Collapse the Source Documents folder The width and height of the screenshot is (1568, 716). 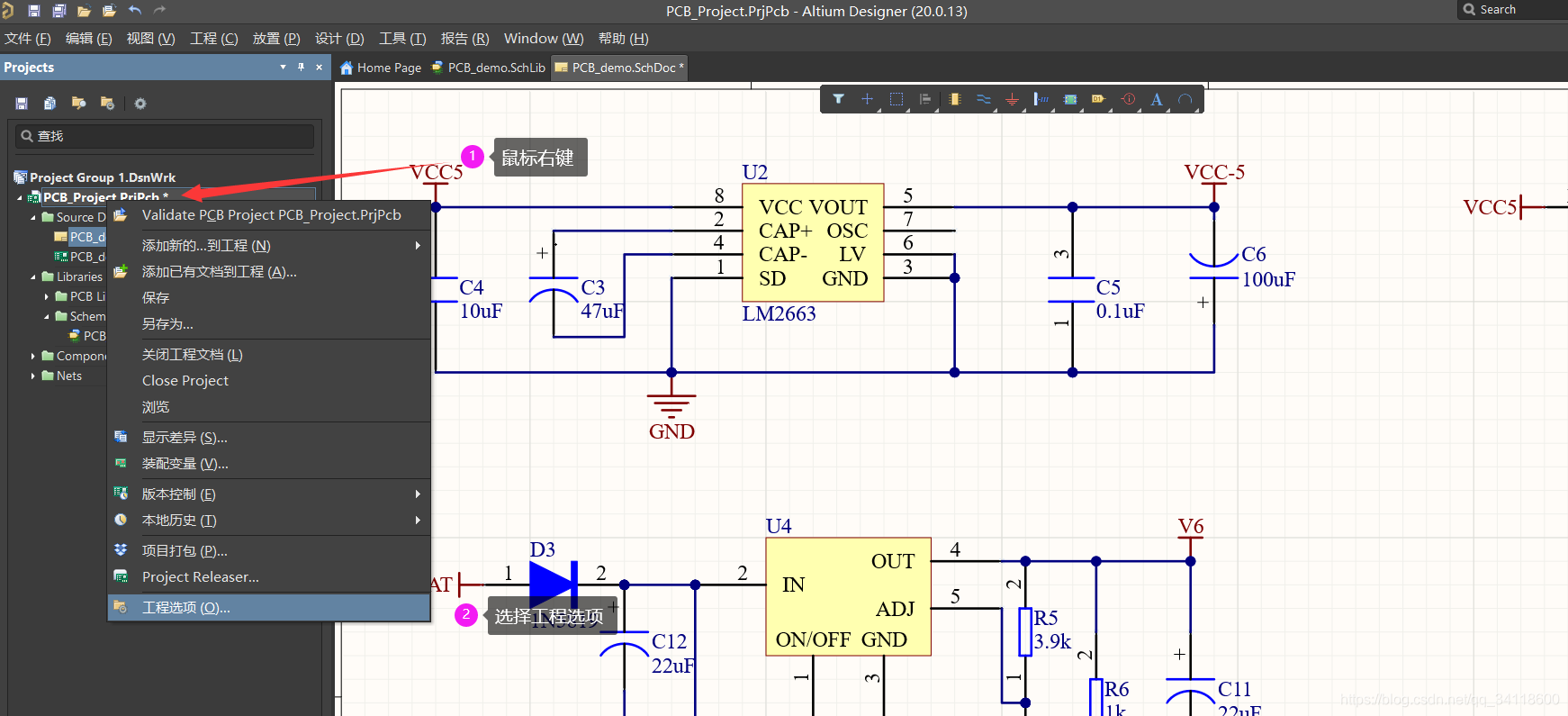(33, 217)
